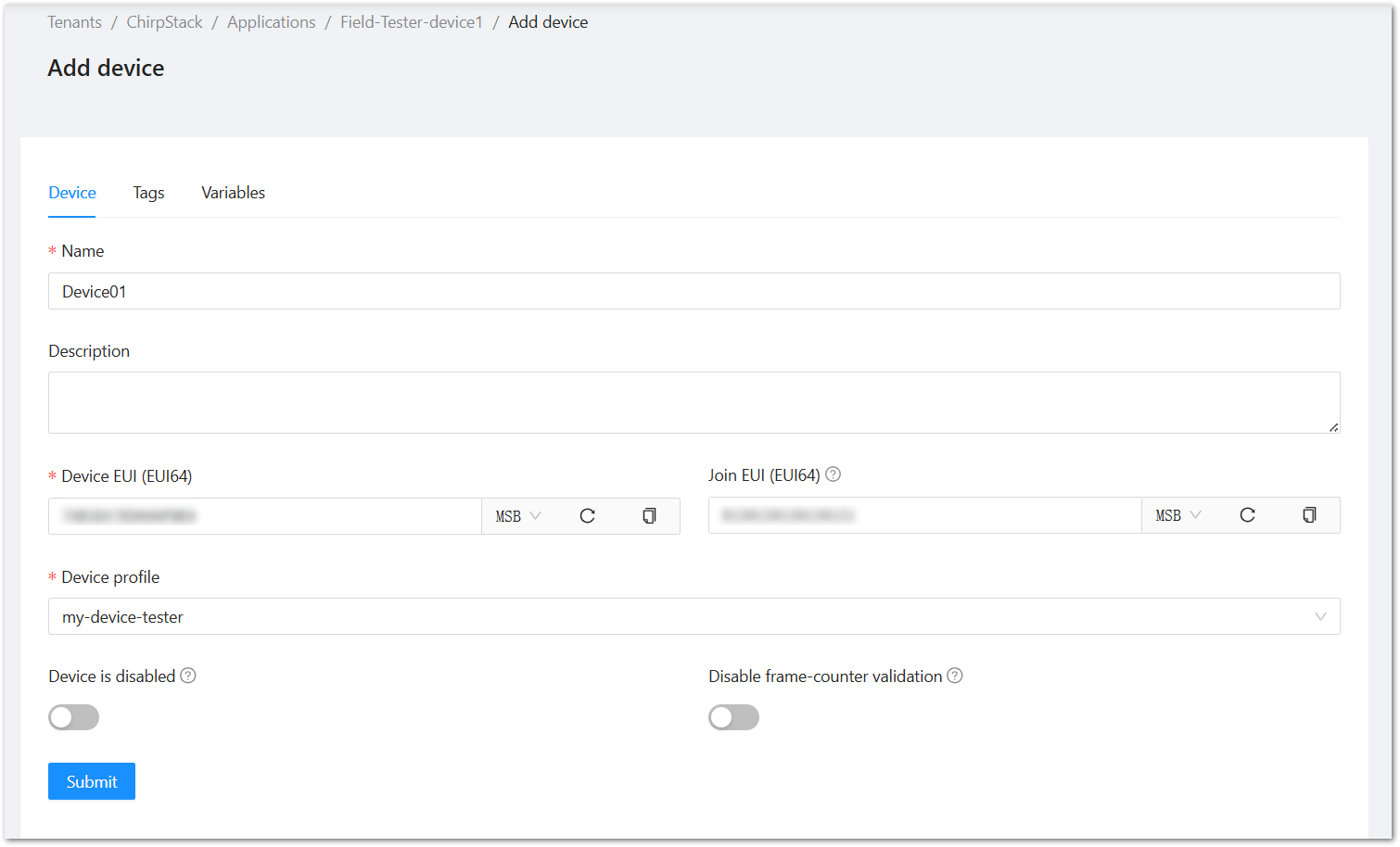Click the Description text area
This screenshot has height=847, width=1400.
[x=694, y=401]
